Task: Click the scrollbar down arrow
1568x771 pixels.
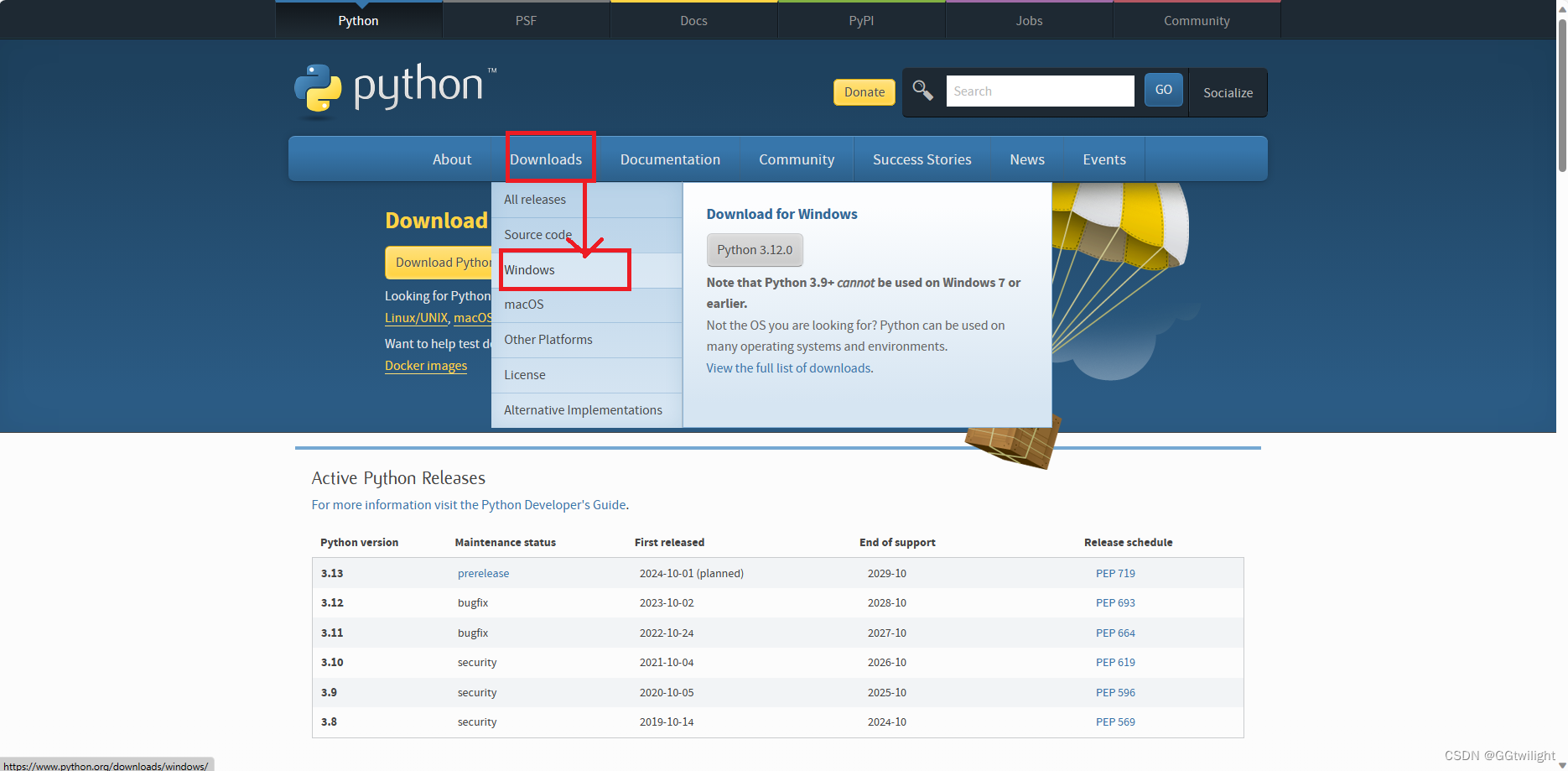Action: coord(1562,764)
